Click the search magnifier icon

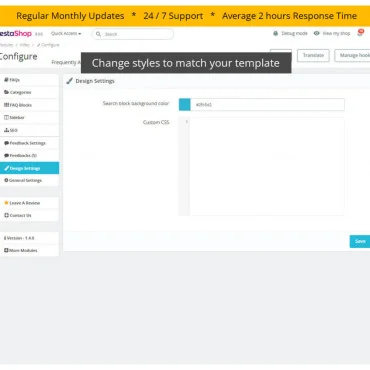[x=98, y=34]
